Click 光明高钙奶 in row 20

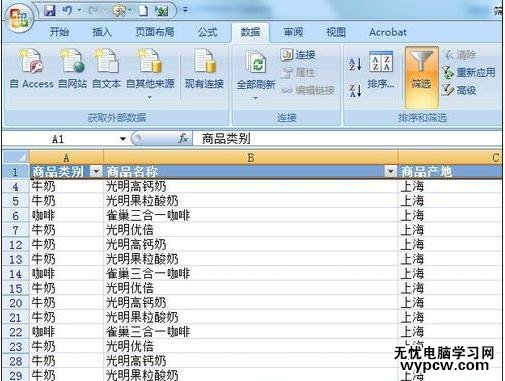tap(251, 303)
